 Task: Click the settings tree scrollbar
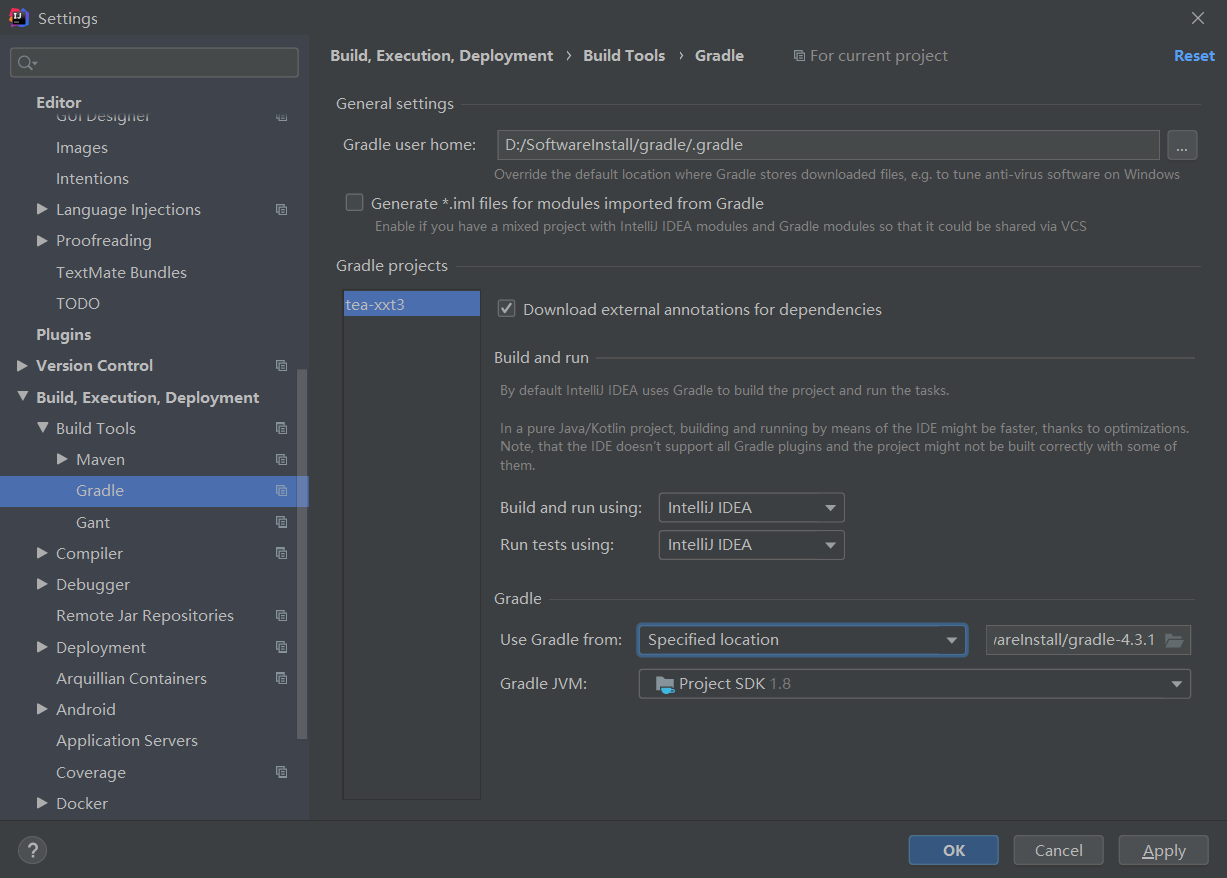pos(303,555)
